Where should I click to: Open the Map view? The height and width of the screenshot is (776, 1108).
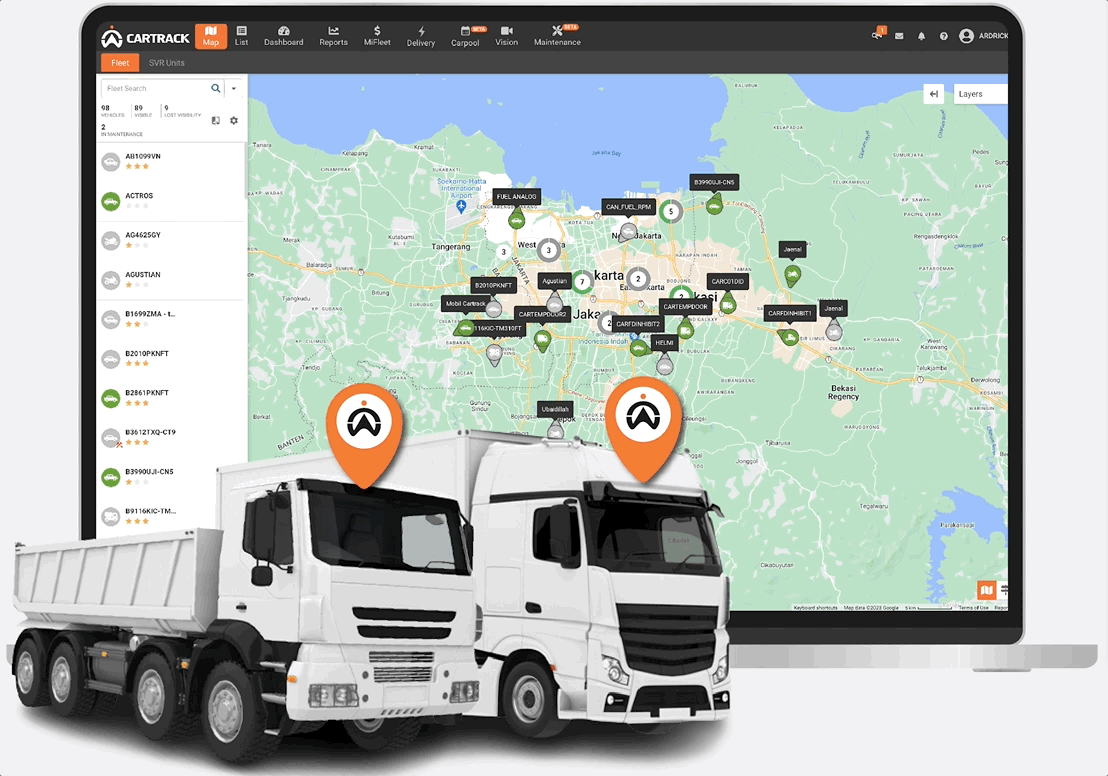pyautogui.click(x=211, y=36)
